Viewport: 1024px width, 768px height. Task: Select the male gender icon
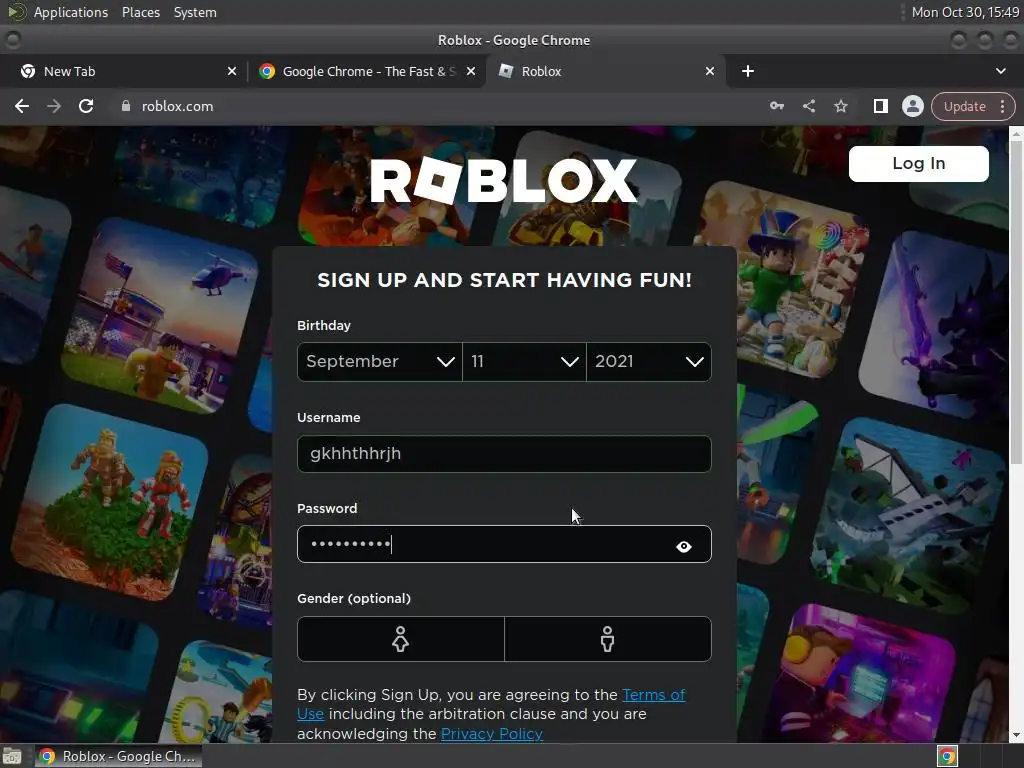click(607, 639)
